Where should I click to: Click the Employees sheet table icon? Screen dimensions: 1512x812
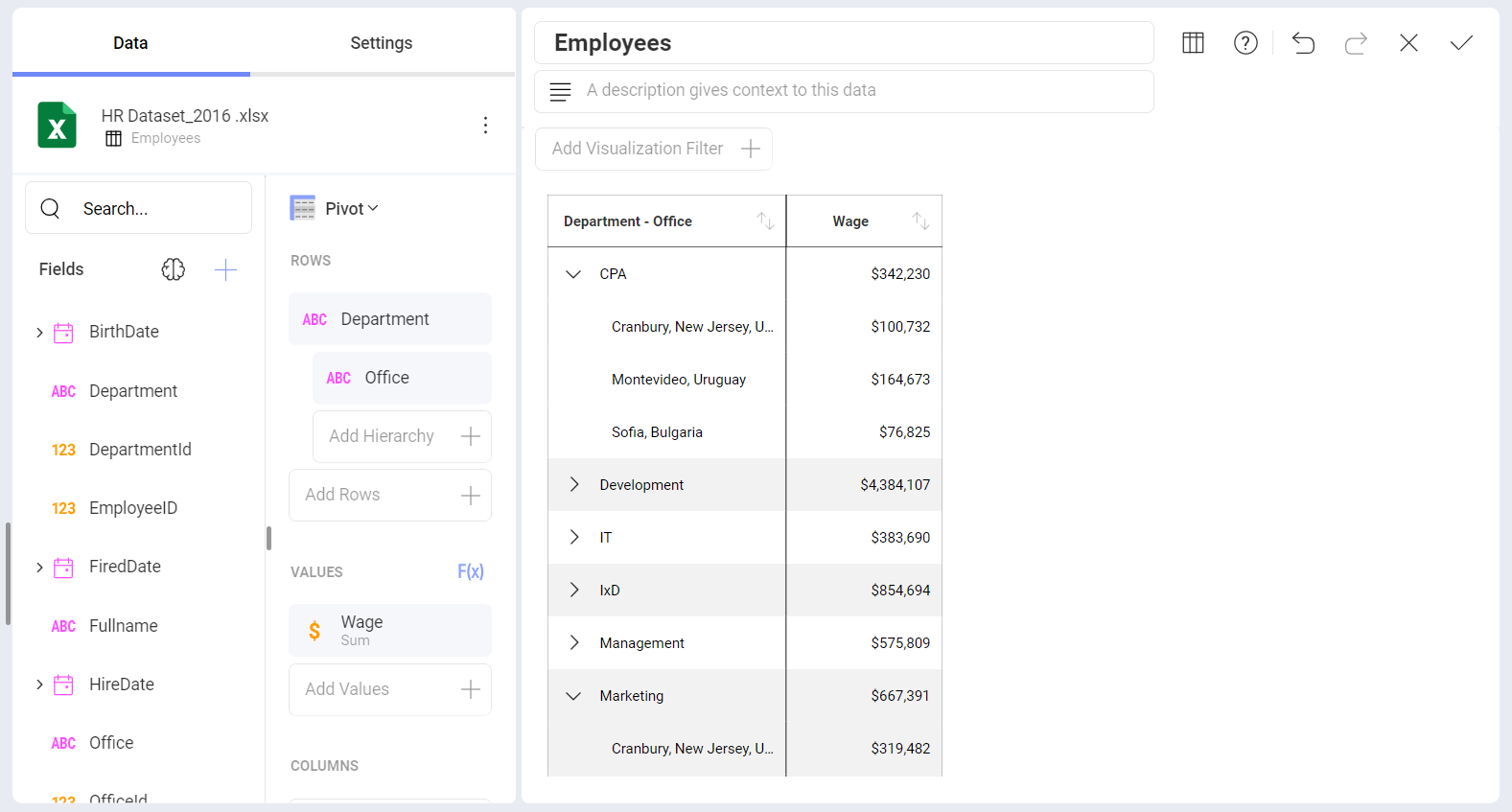coord(114,138)
